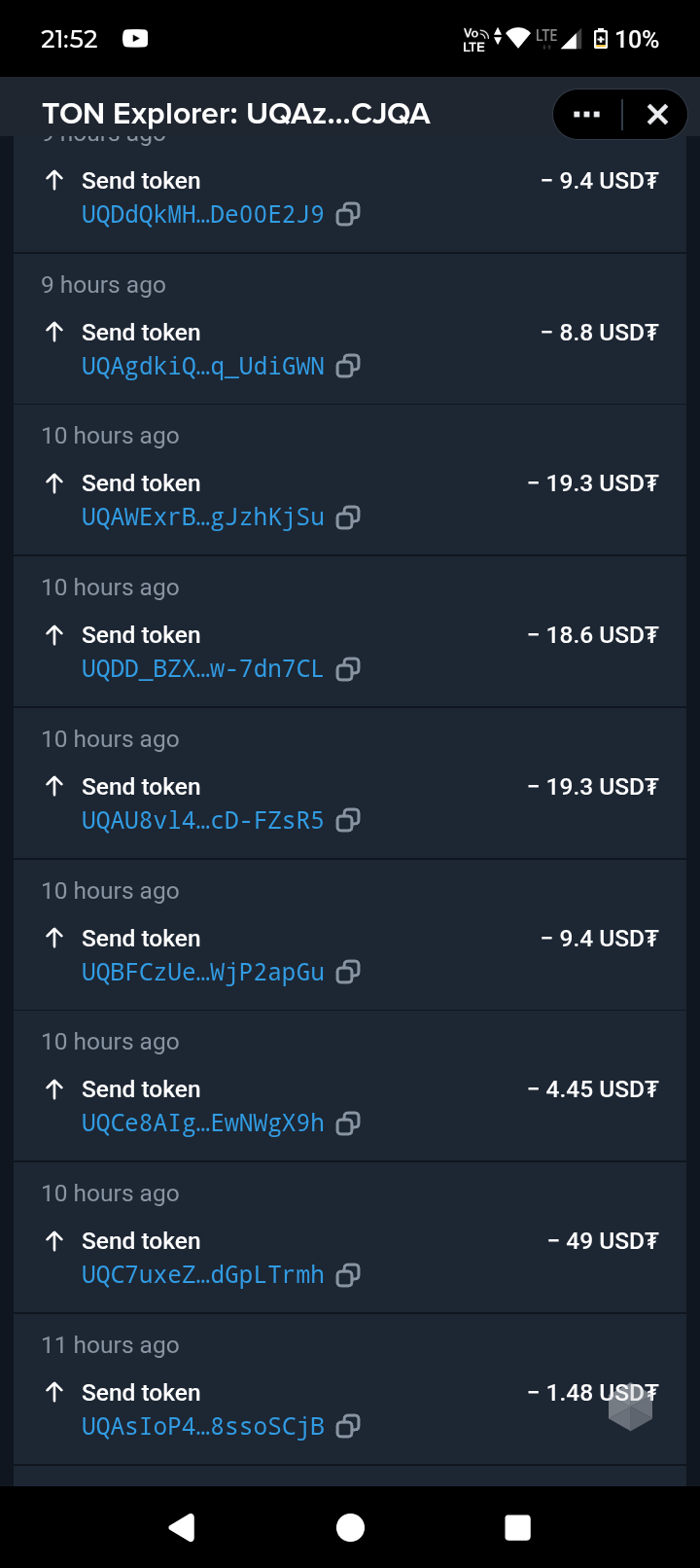Copy address UQAsIoP4...8ssoSCjB
The width and height of the screenshot is (700, 1568).
[x=348, y=1427]
